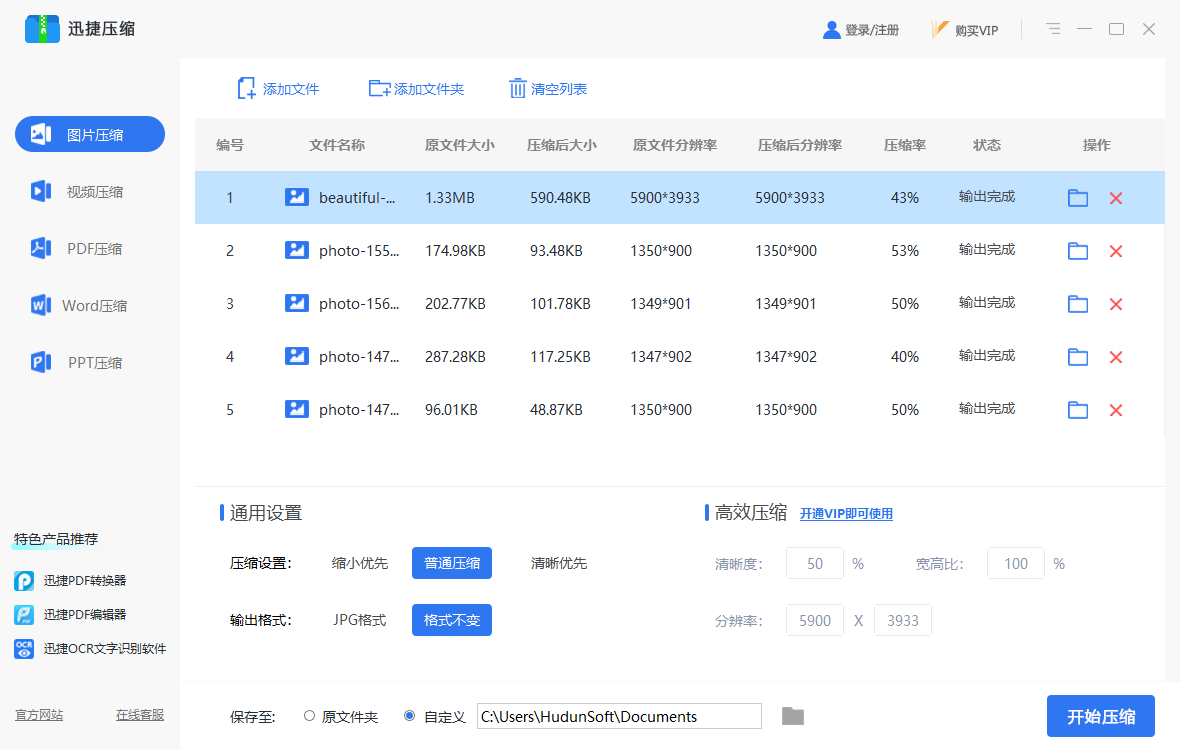
Task: Click the 压缩率 column header
Action: pos(905,144)
